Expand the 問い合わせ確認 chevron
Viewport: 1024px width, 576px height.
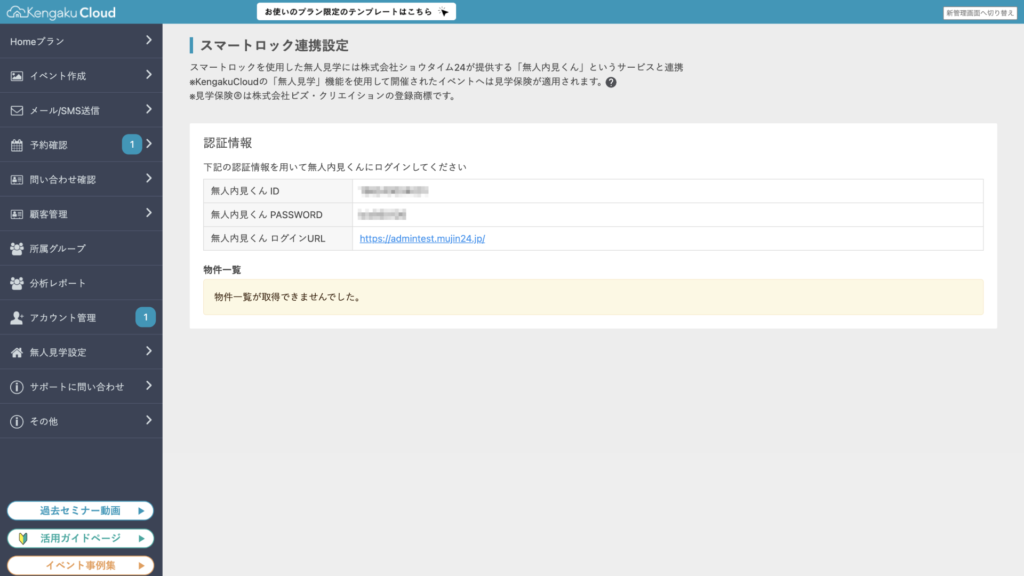click(x=148, y=179)
